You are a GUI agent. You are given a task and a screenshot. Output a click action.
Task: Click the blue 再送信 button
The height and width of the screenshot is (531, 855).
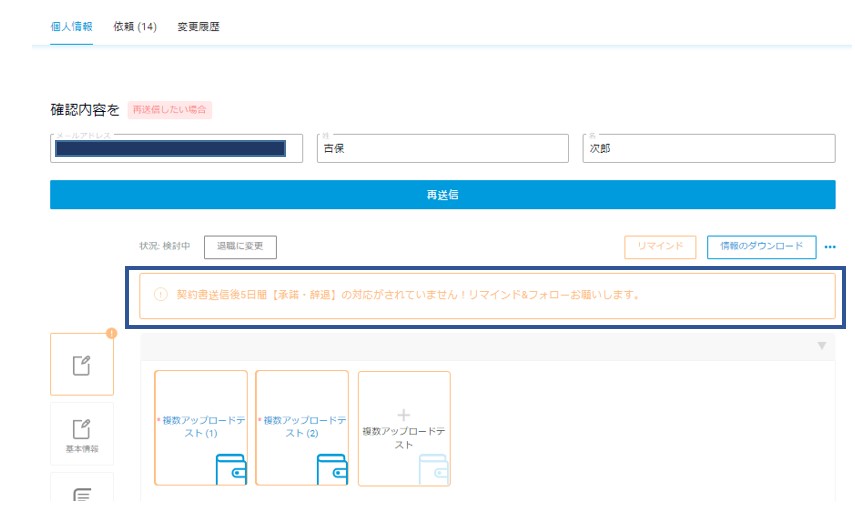(443, 195)
